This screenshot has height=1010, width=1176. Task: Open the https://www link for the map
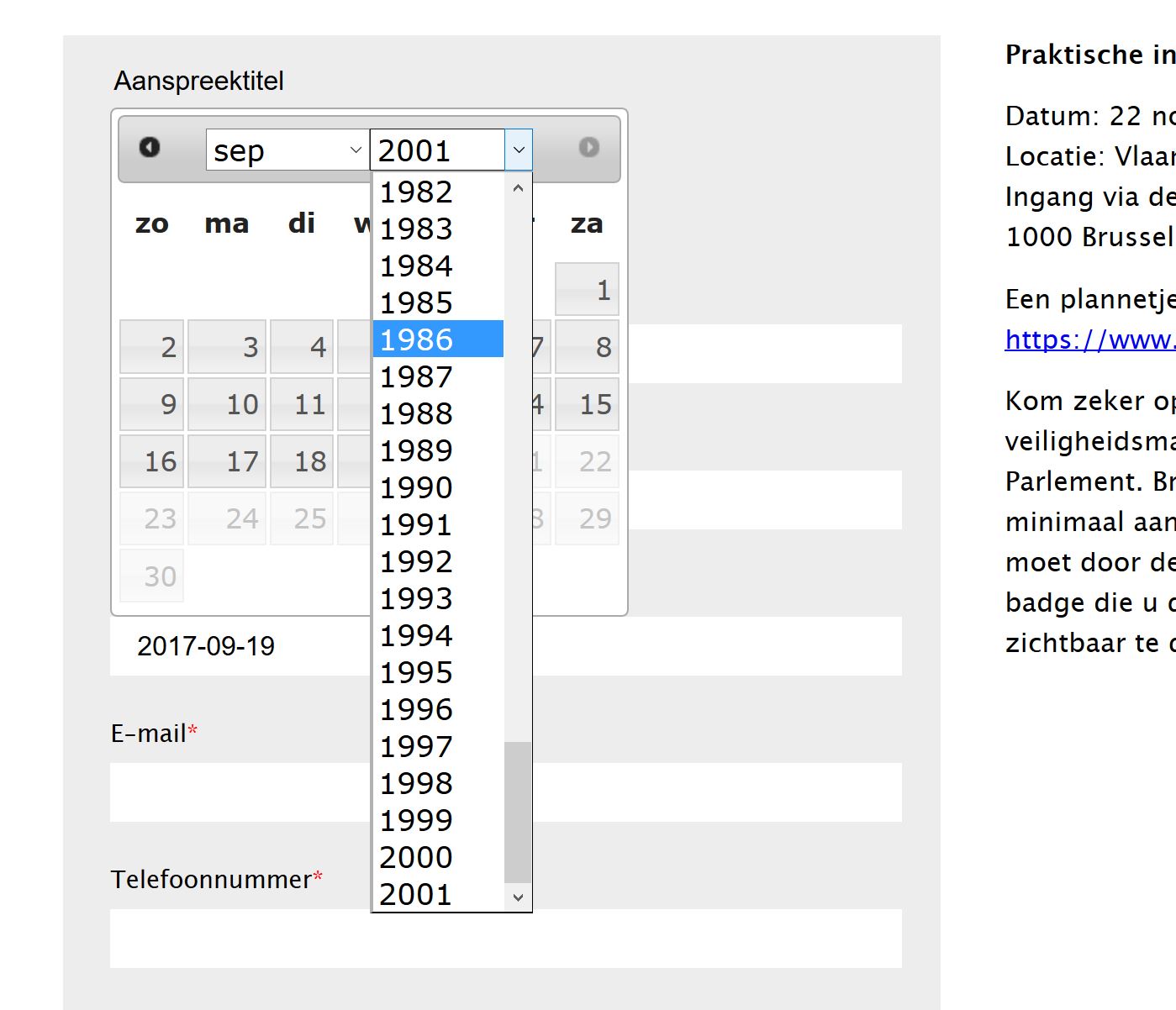pyautogui.click(x=1090, y=339)
